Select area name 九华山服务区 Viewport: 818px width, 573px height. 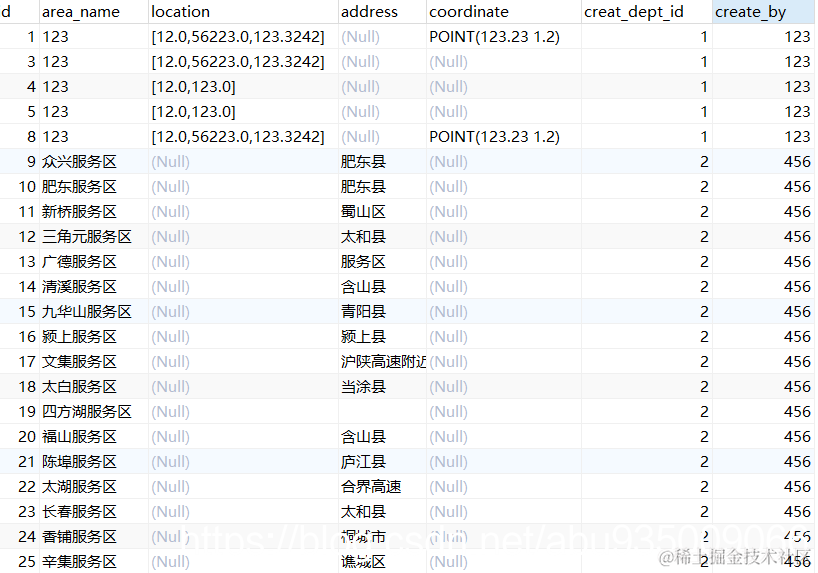[x=87, y=312]
